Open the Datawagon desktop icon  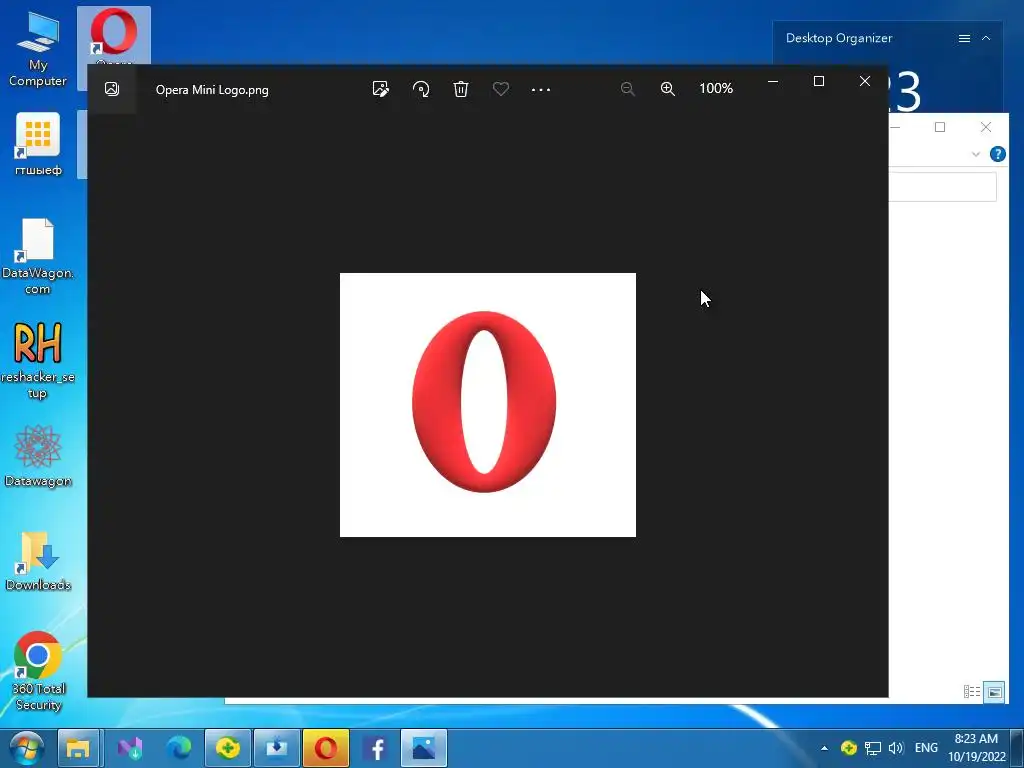tap(38, 456)
